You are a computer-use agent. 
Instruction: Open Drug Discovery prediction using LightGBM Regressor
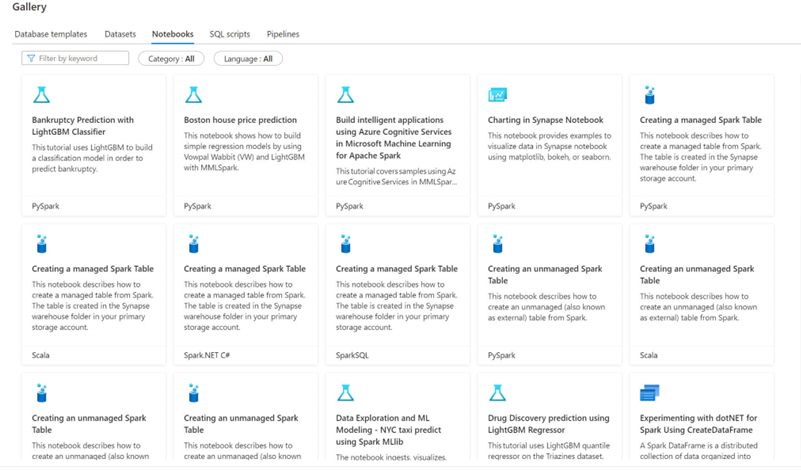point(549,424)
